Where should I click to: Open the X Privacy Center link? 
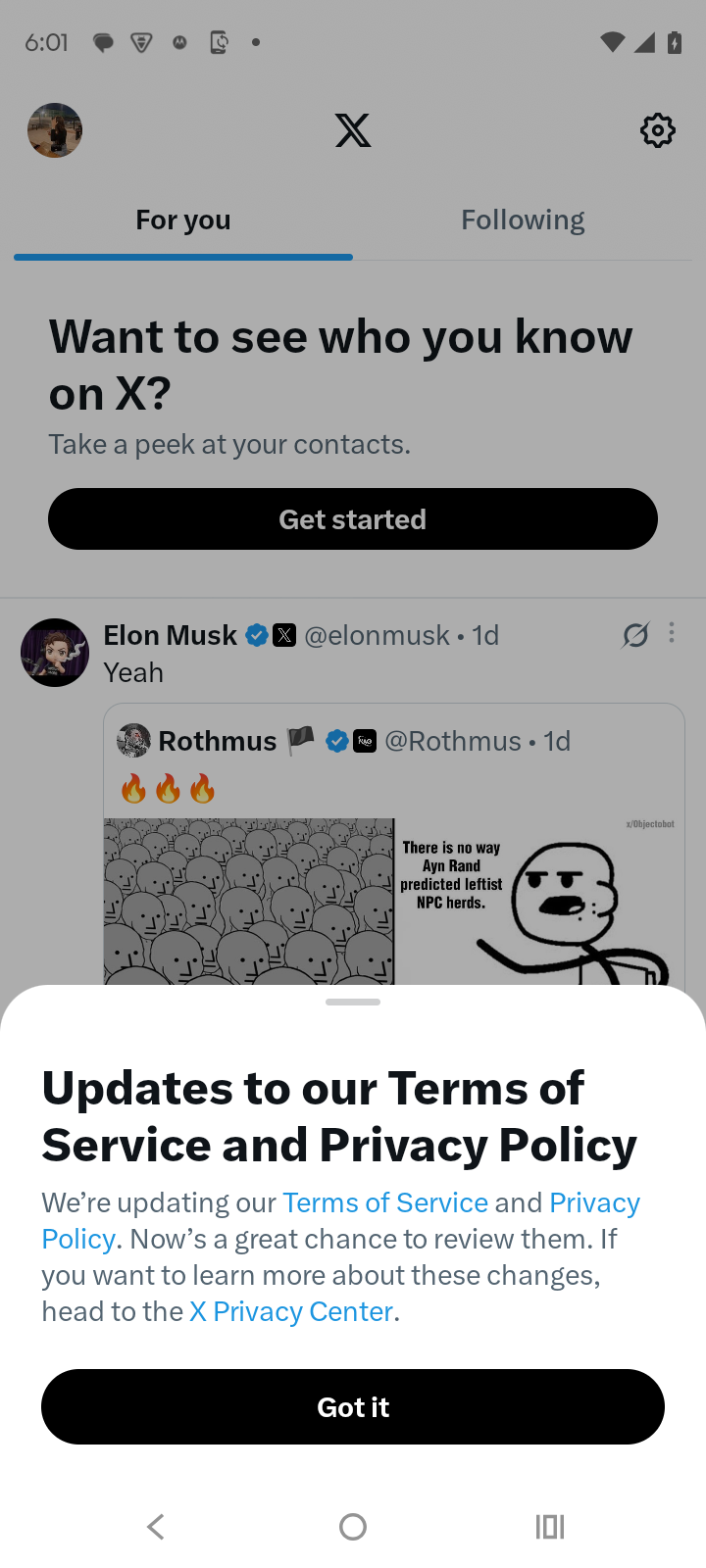click(291, 1311)
